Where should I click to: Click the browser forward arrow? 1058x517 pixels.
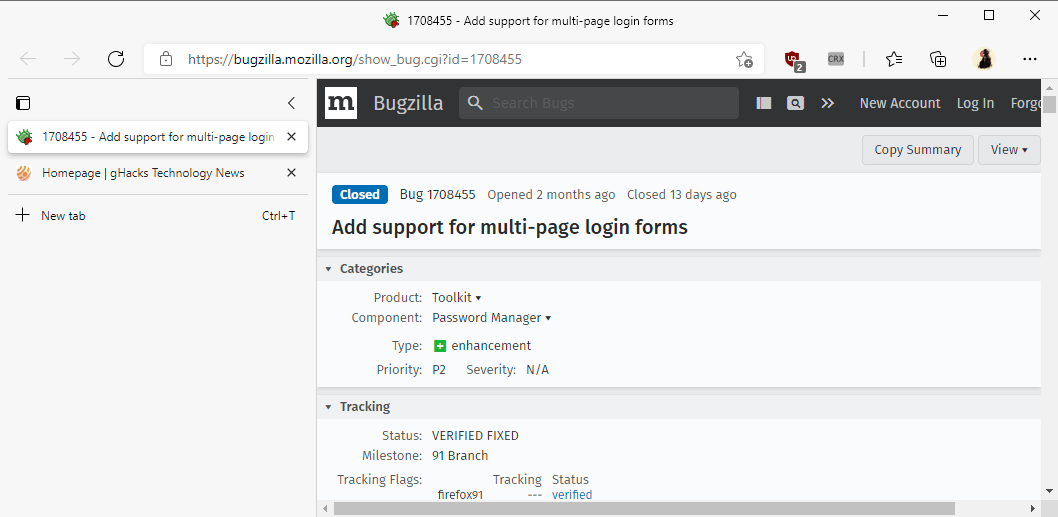[72, 59]
